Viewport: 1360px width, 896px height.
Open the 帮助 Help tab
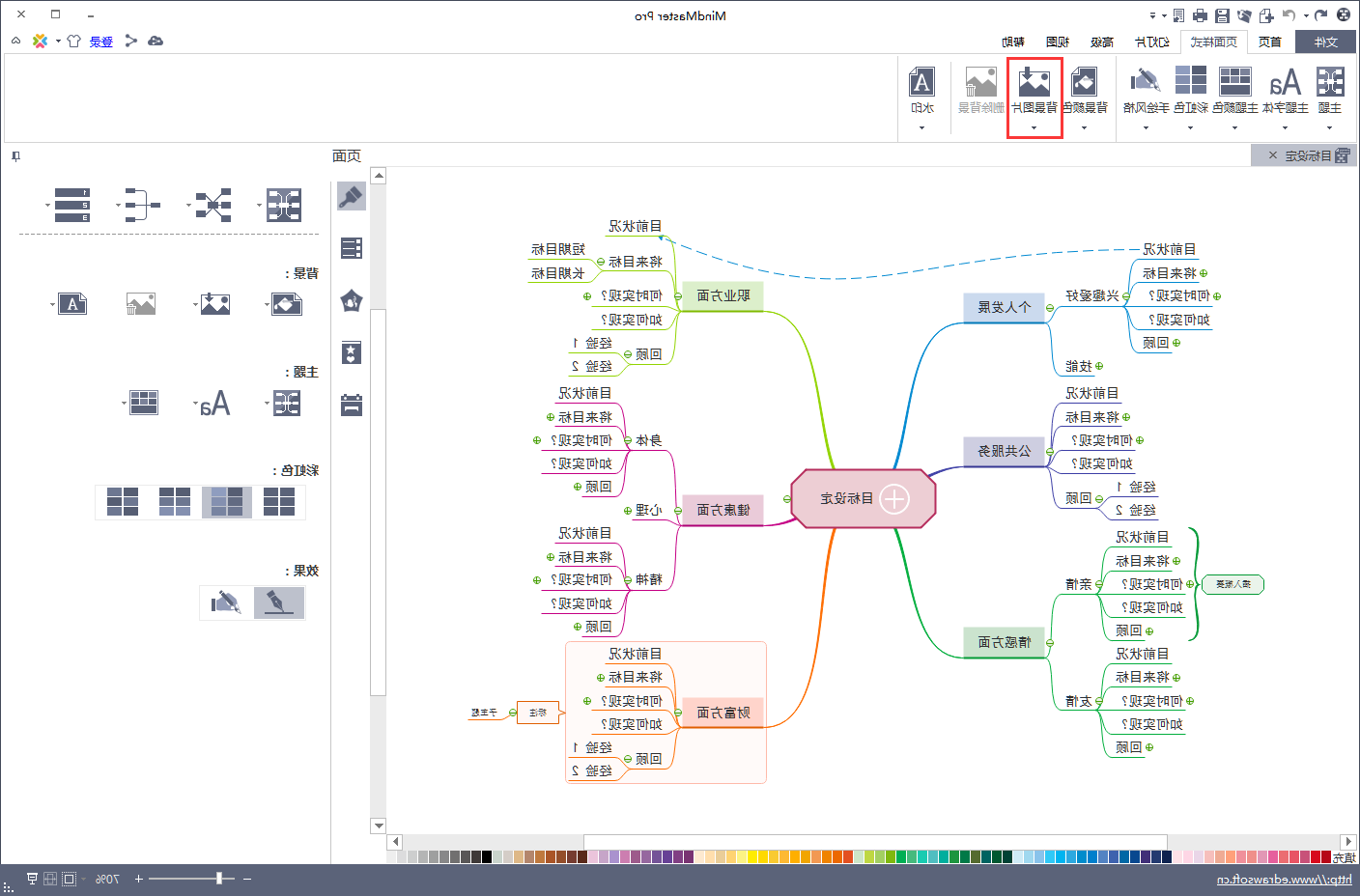(1013, 42)
